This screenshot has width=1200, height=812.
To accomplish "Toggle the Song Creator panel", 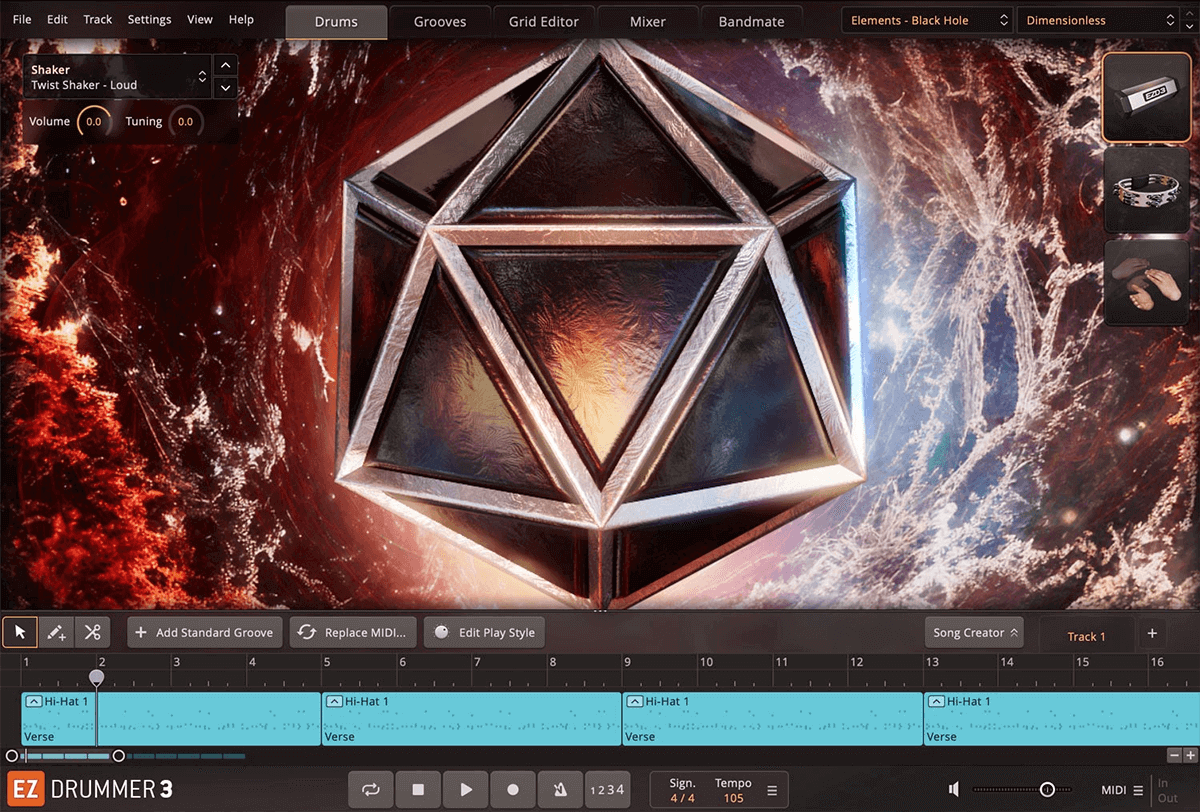I will (x=974, y=632).
